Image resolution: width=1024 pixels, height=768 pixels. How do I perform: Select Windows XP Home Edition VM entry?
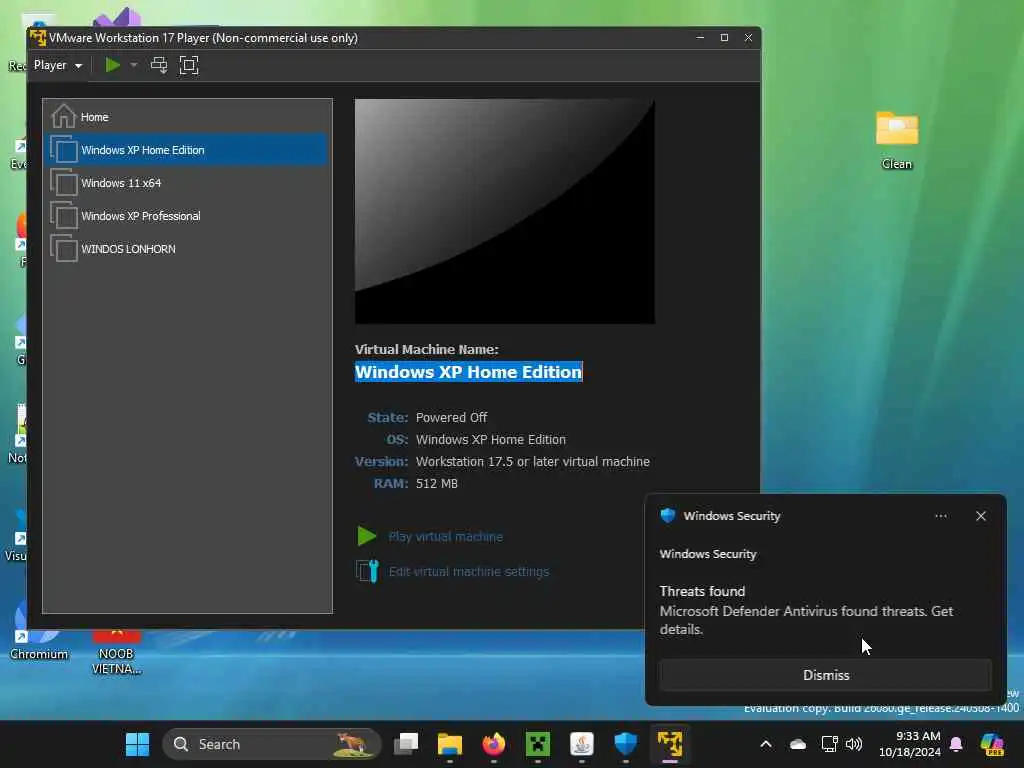pos(187,150)
